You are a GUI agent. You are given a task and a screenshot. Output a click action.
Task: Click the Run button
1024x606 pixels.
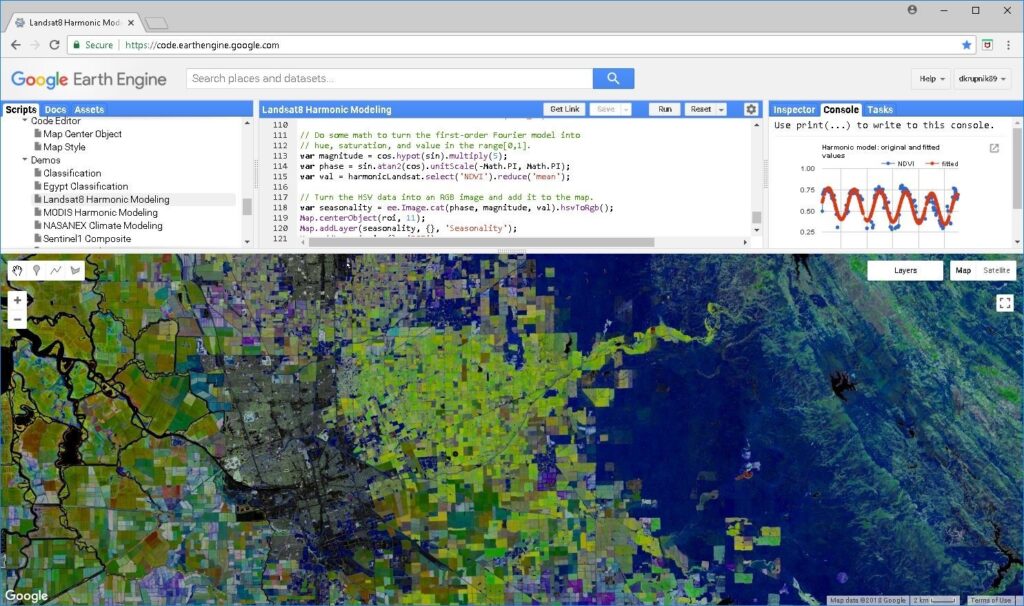click(x=665, y=109)
